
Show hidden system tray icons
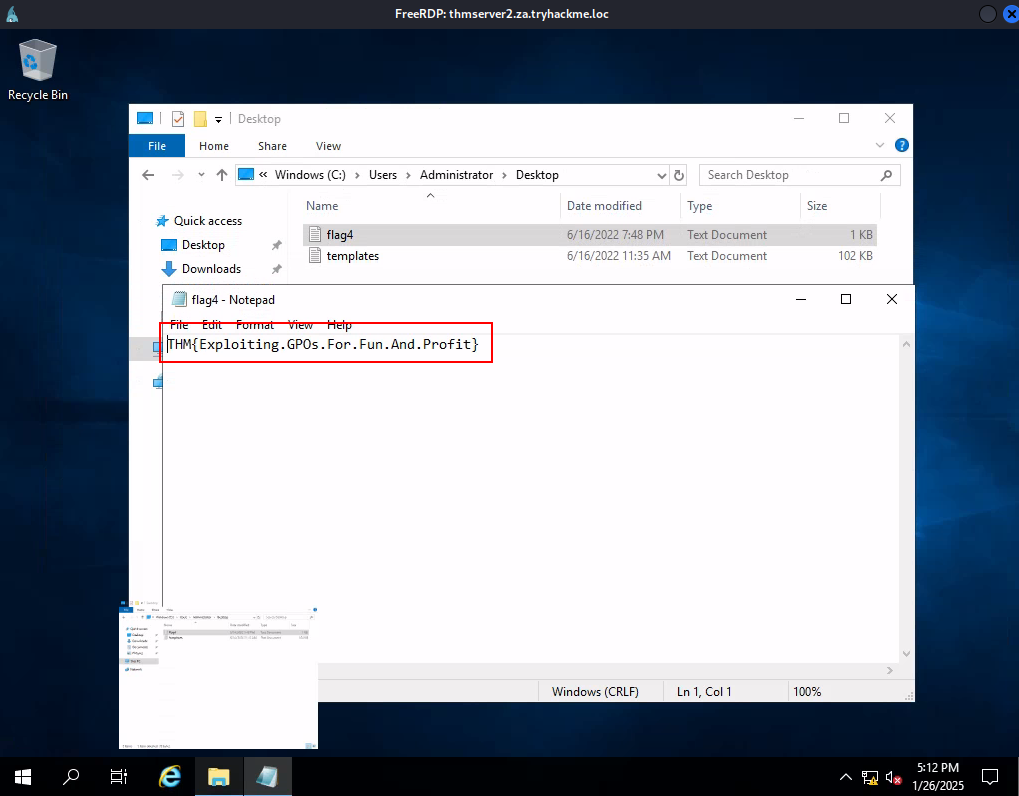tap(845, 777)
